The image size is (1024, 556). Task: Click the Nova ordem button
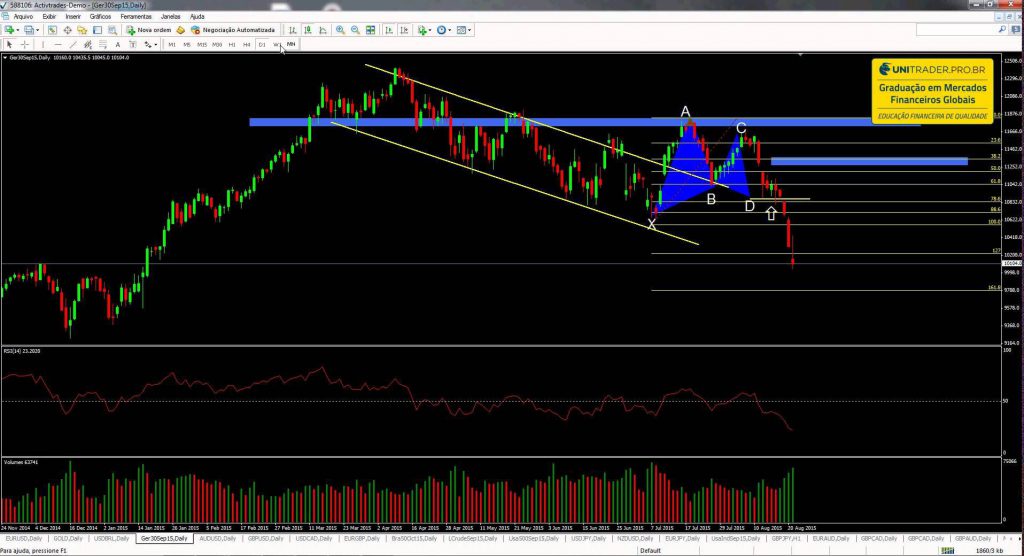pyautogui.click(x=149, y=30)
